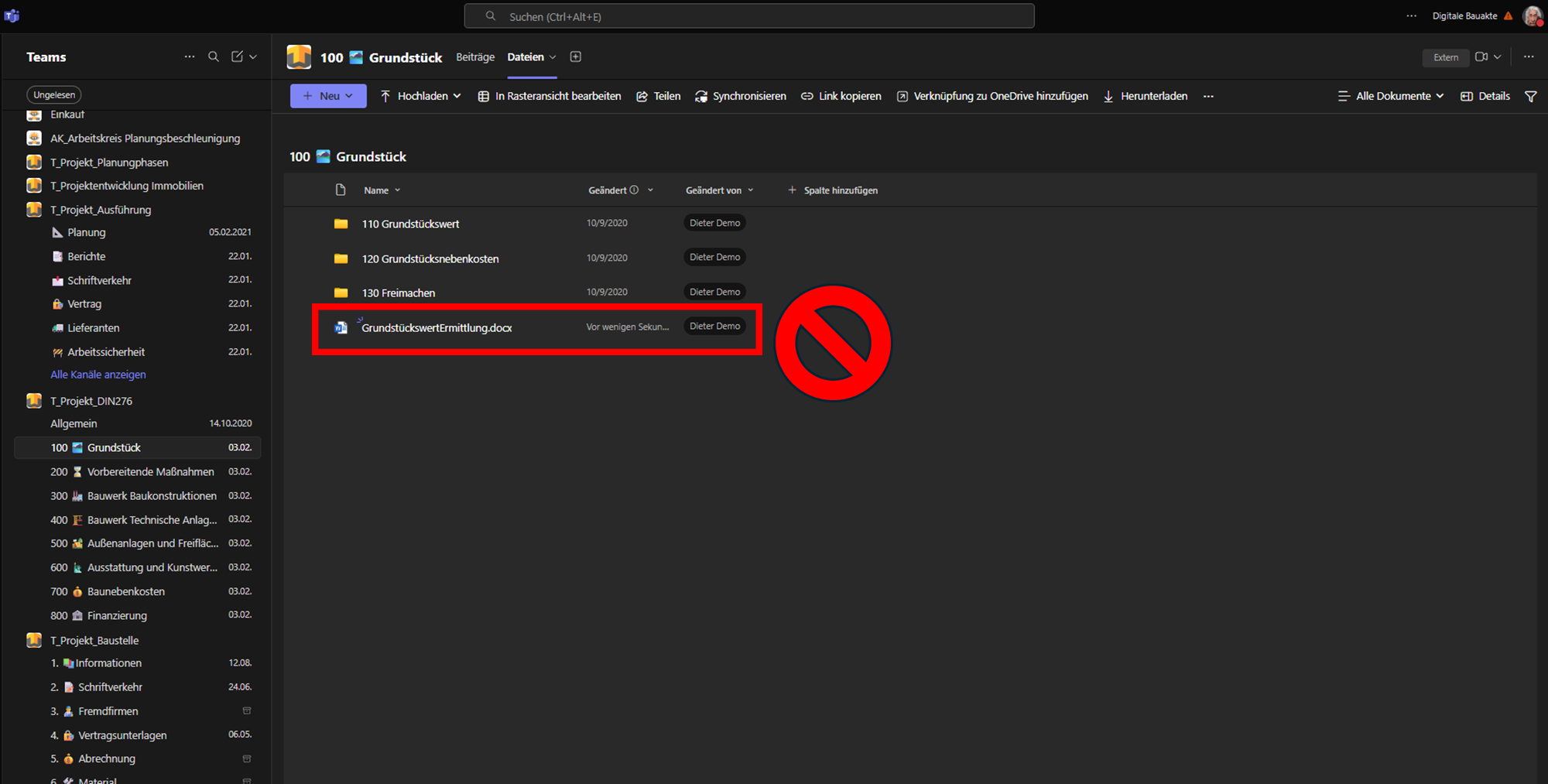Viewport: 1548px width, 784px height.
Task: Click Spalte hinzufügen column button
Action: (x=833, y=190)
